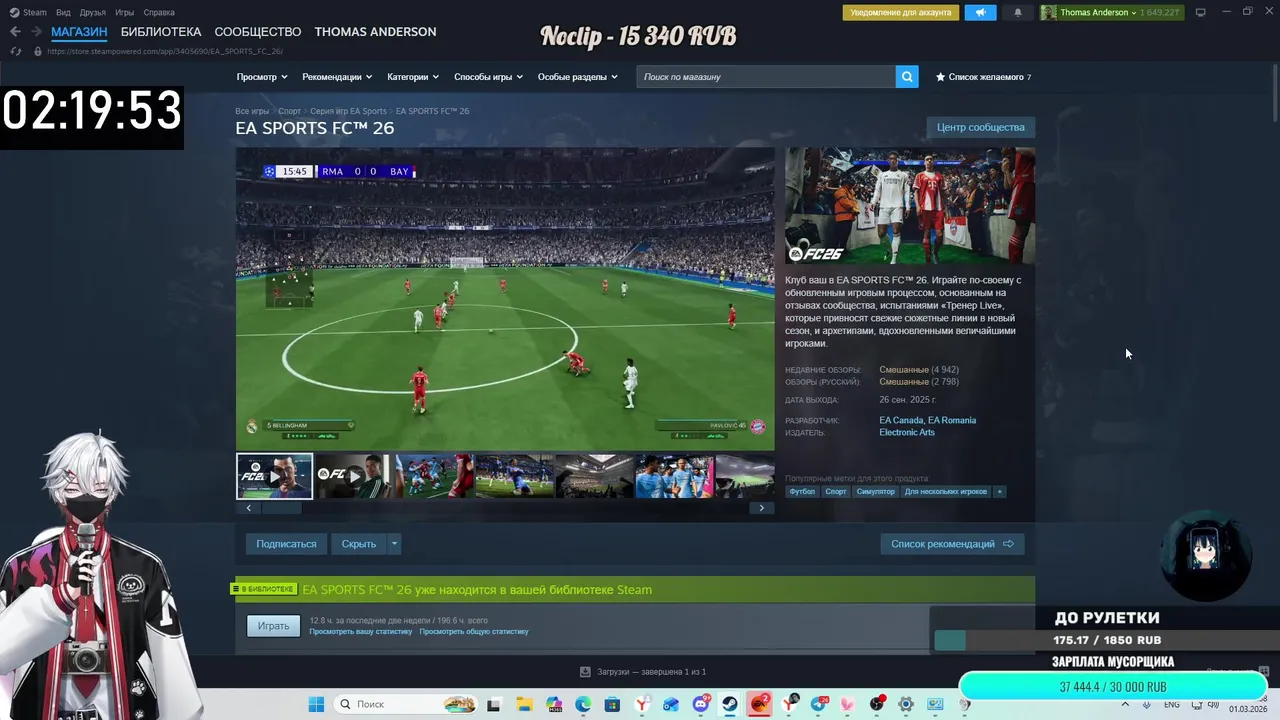The image size is (1280, 720).
Task: Expand the Категории dropdown menu
Action: 413,77
